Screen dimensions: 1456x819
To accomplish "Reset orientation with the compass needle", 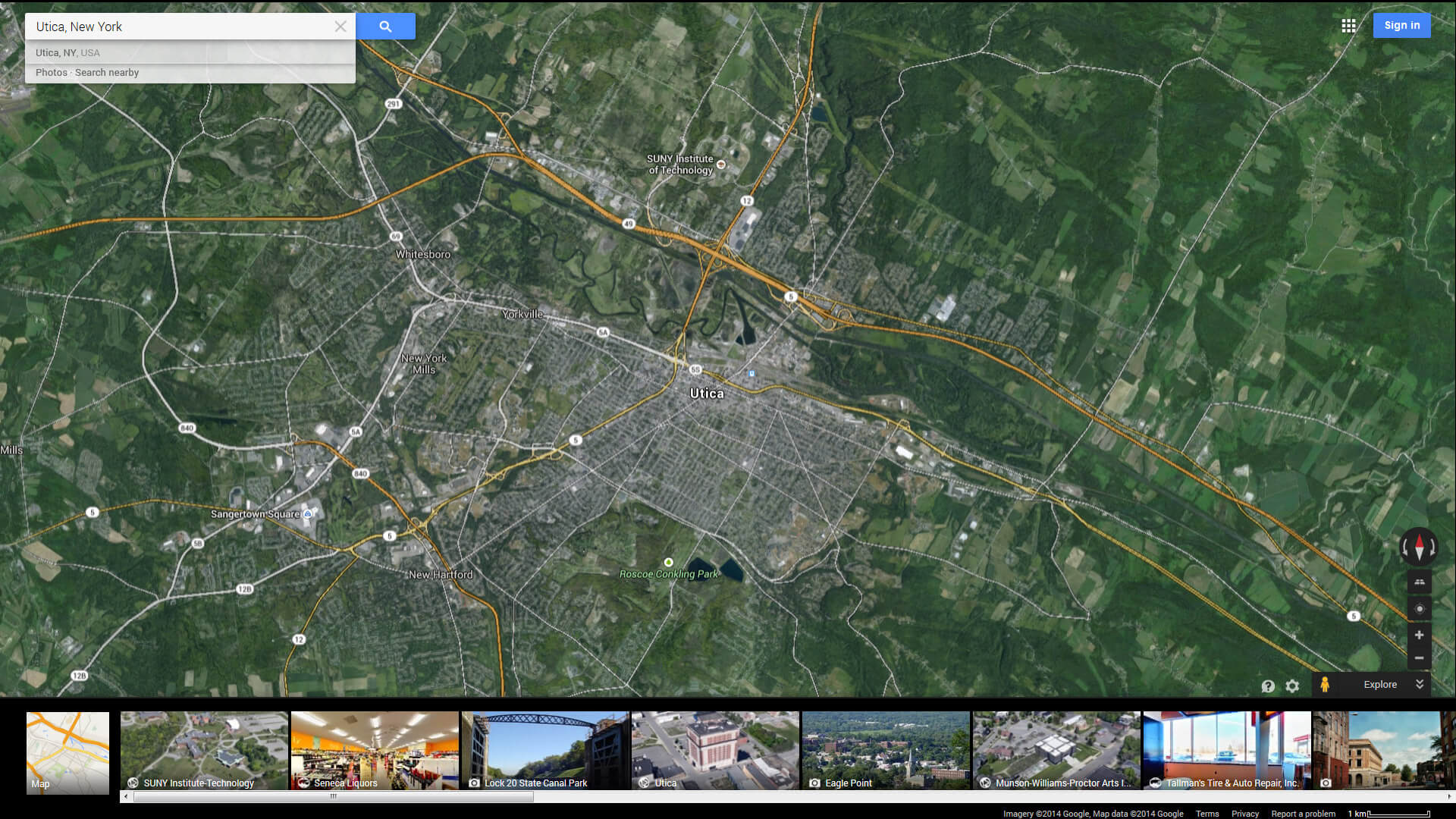I will point(1419,547).
